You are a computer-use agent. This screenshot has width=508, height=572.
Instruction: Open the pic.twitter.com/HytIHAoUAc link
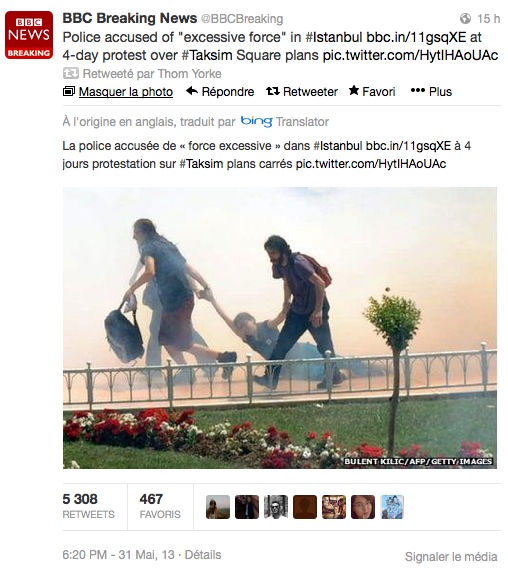coord(410,55)
